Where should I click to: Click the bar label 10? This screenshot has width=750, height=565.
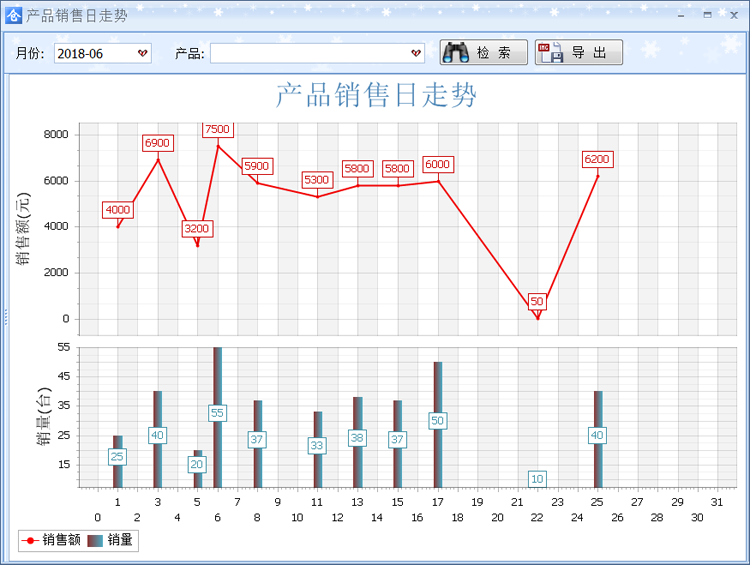pyautogui.click(x=537, y=479)
